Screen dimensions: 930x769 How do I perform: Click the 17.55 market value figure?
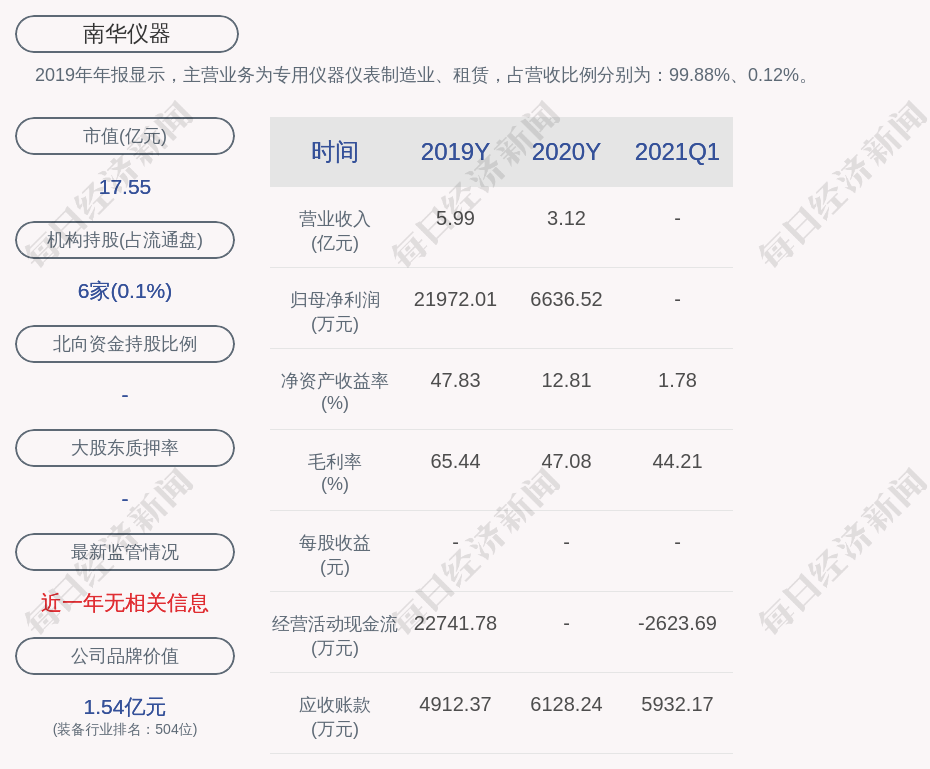pos(125,187)
